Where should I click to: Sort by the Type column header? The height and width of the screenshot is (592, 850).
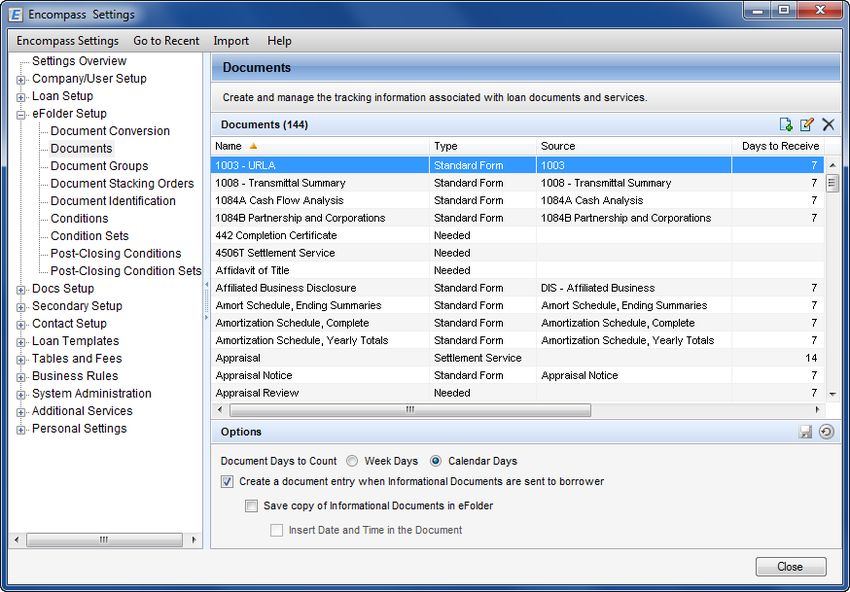[x=483, y=146]
